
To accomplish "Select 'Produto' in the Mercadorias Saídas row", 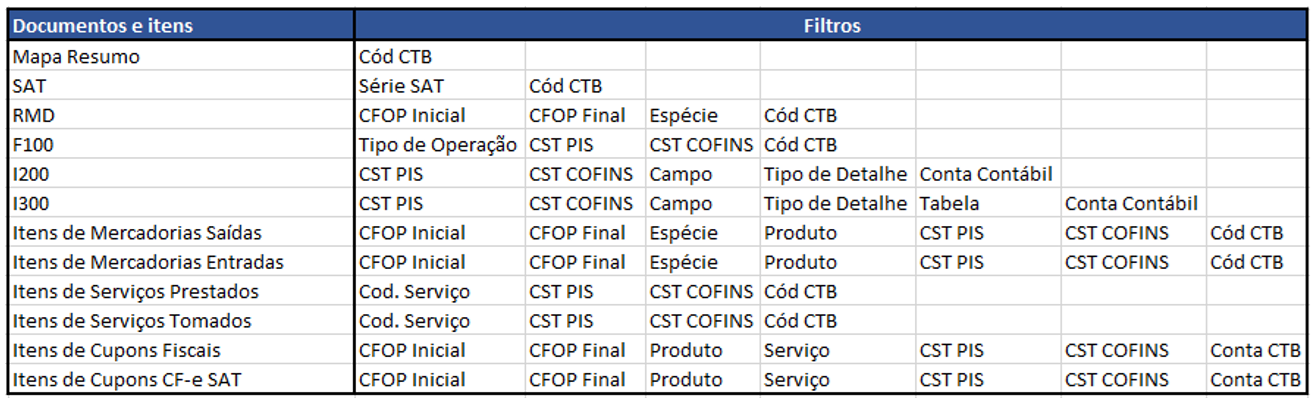I will (800, 233).
